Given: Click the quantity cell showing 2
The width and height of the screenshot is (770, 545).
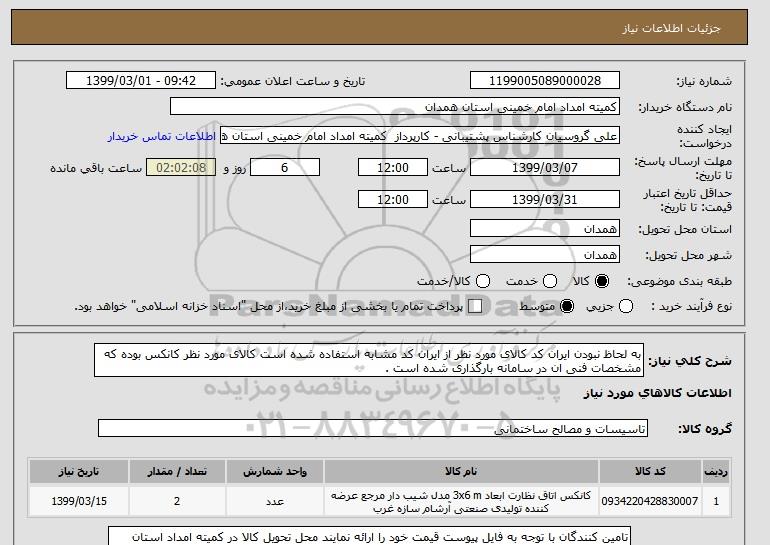Looking at the screenshot, I should 177,501.
